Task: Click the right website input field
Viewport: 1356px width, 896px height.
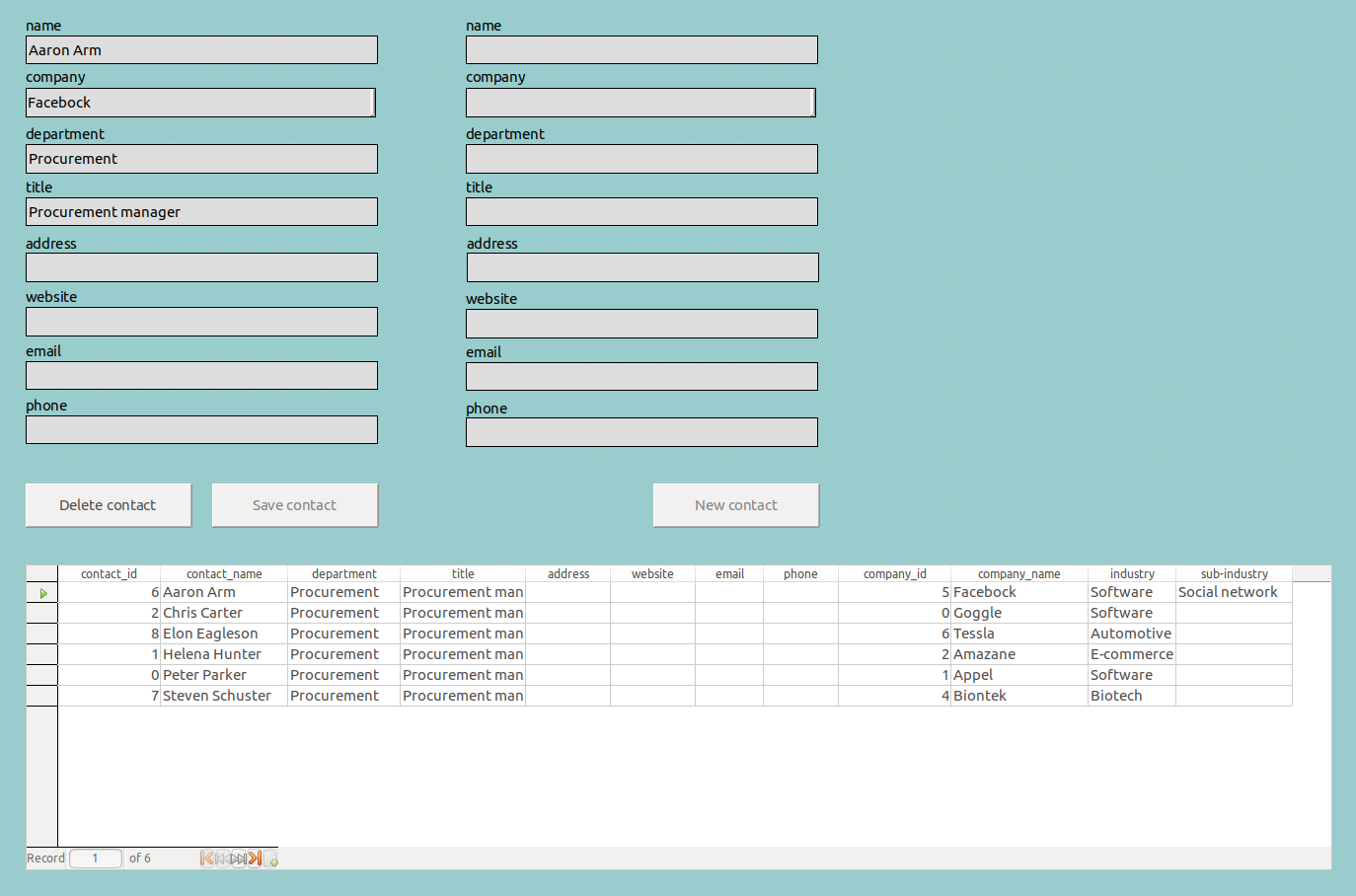Action: coord(641,324)
